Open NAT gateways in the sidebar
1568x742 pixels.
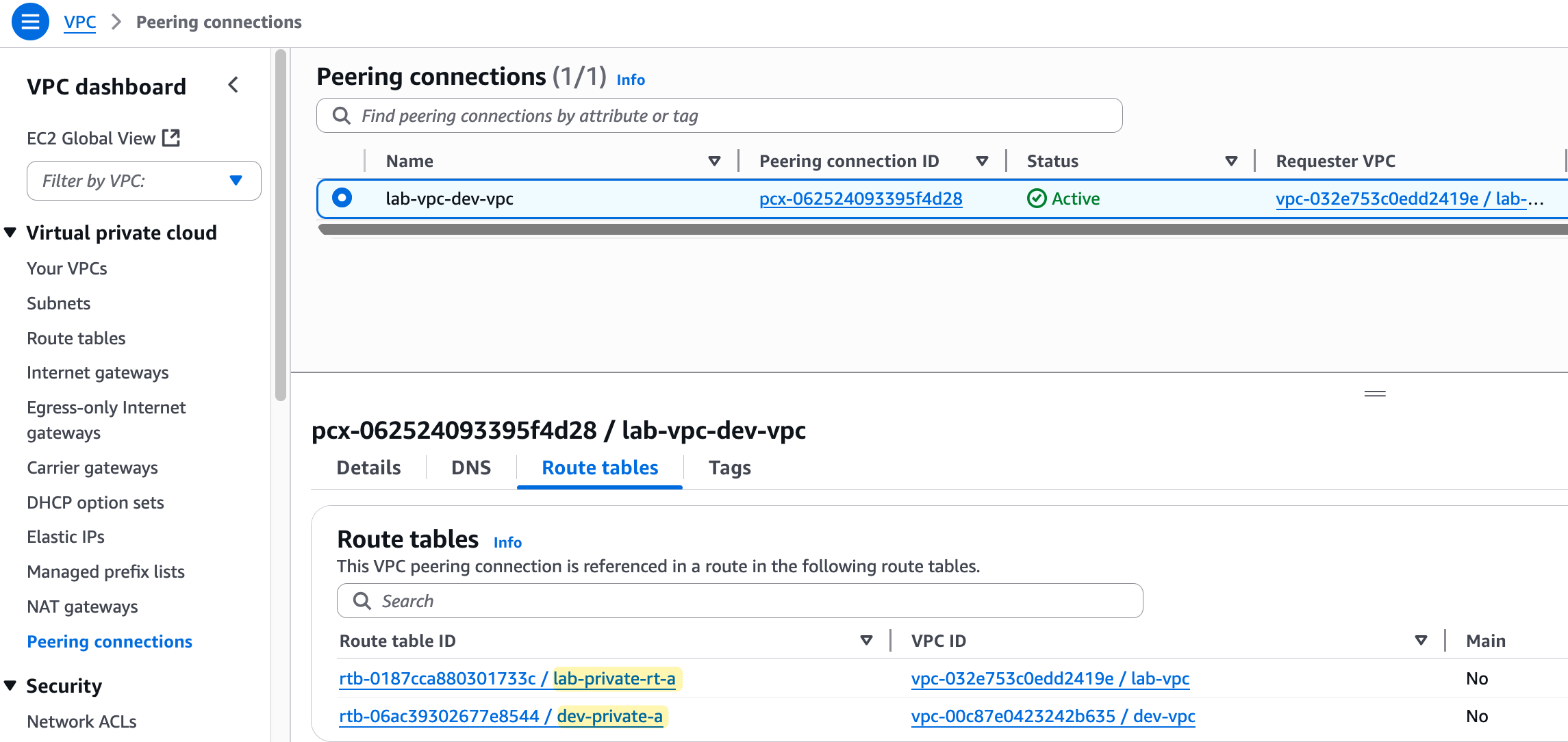tap(82, 606)
